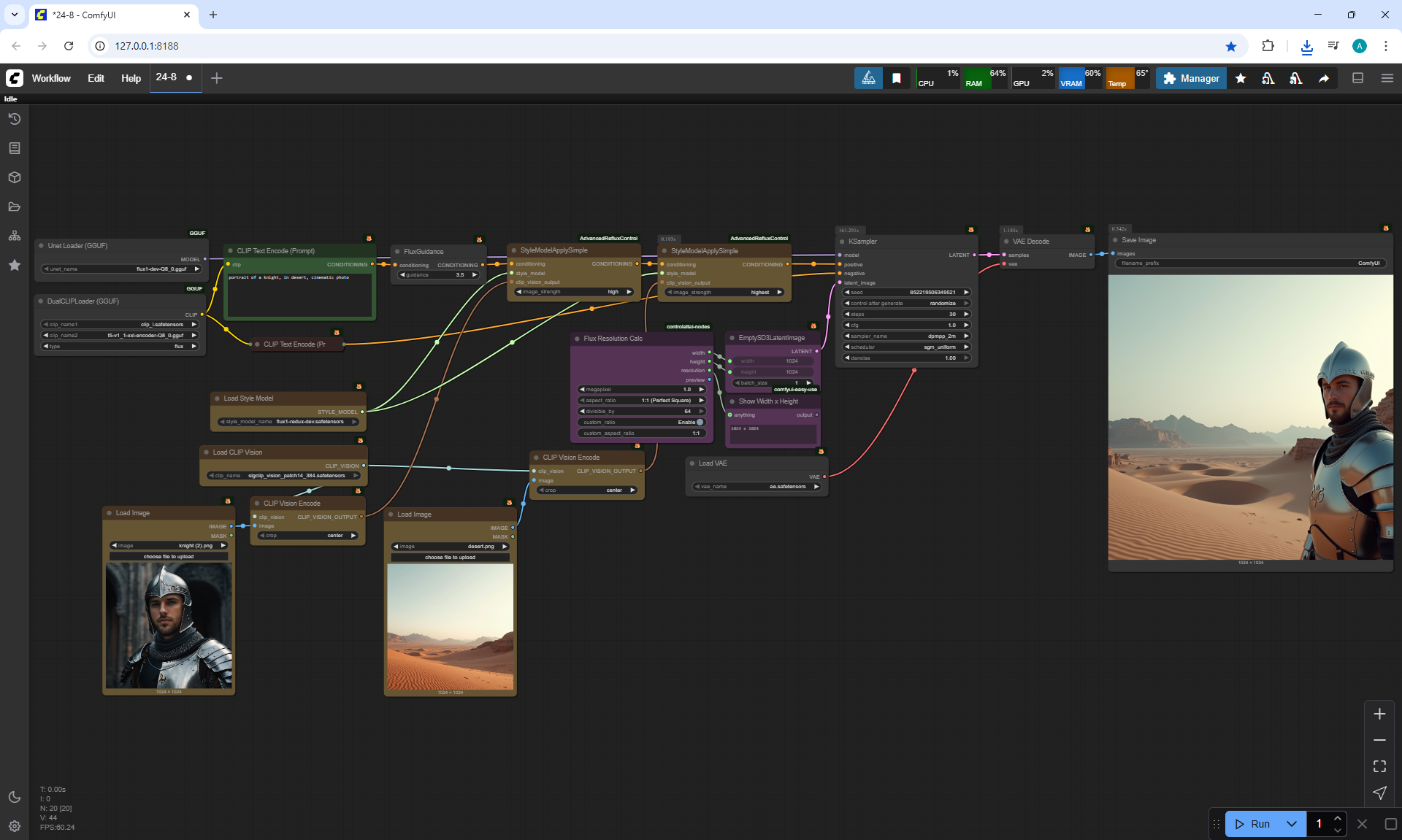This screenshot has width=1402, height=840.
Task: Open settings gear icon in sidebar
Action: pos(15,826)
